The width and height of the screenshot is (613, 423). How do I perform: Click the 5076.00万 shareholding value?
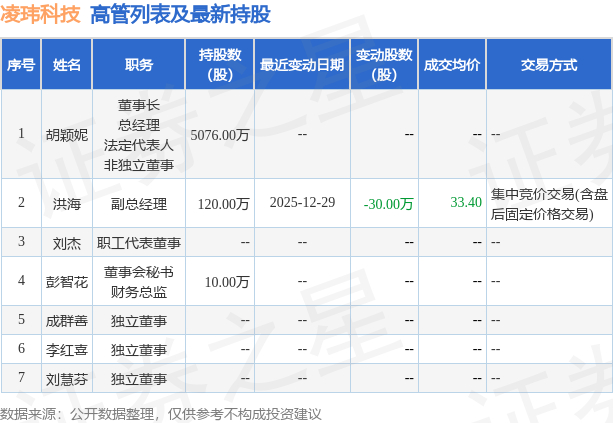[220, 135]
